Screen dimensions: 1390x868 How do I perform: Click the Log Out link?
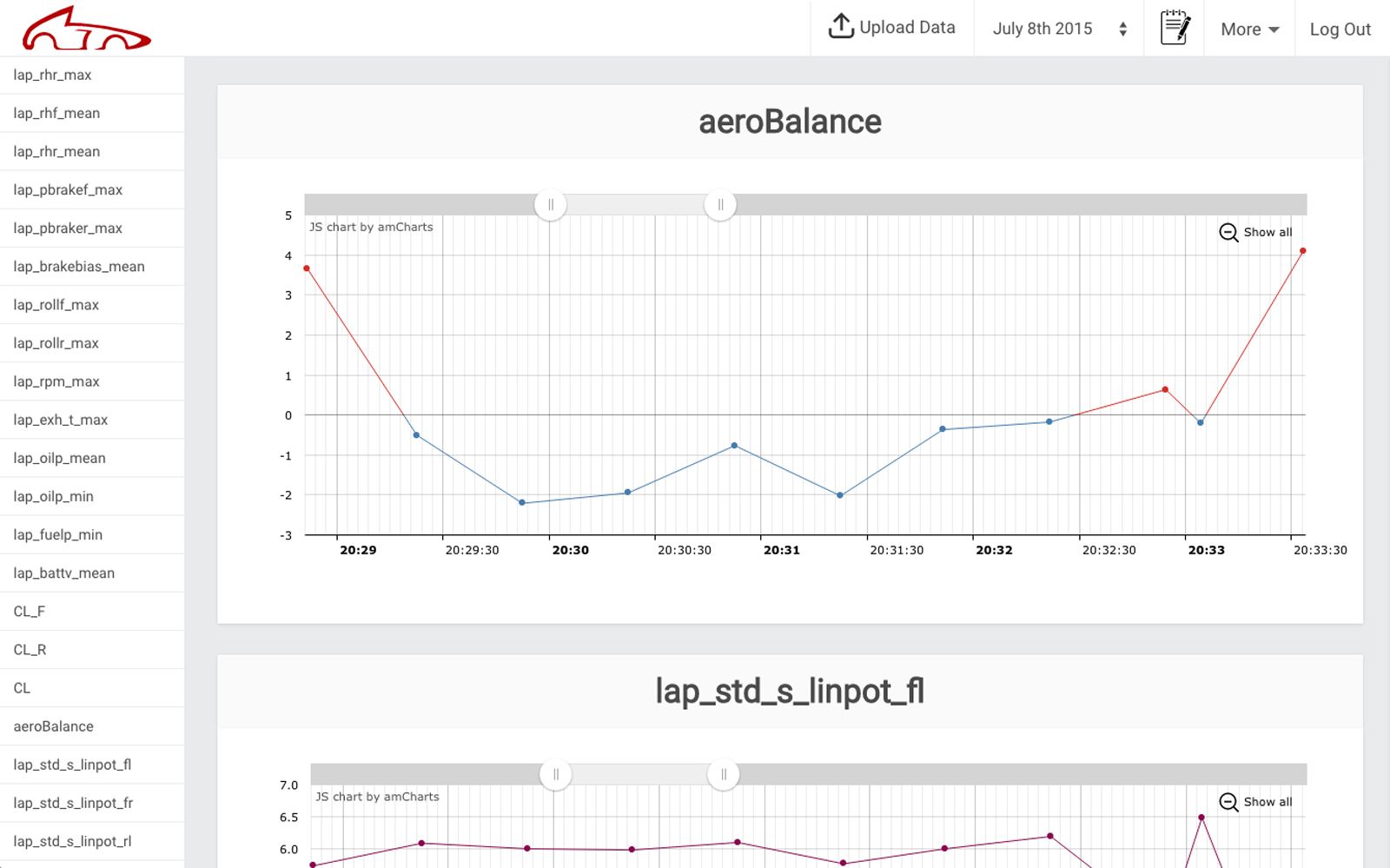[1340, 30]
